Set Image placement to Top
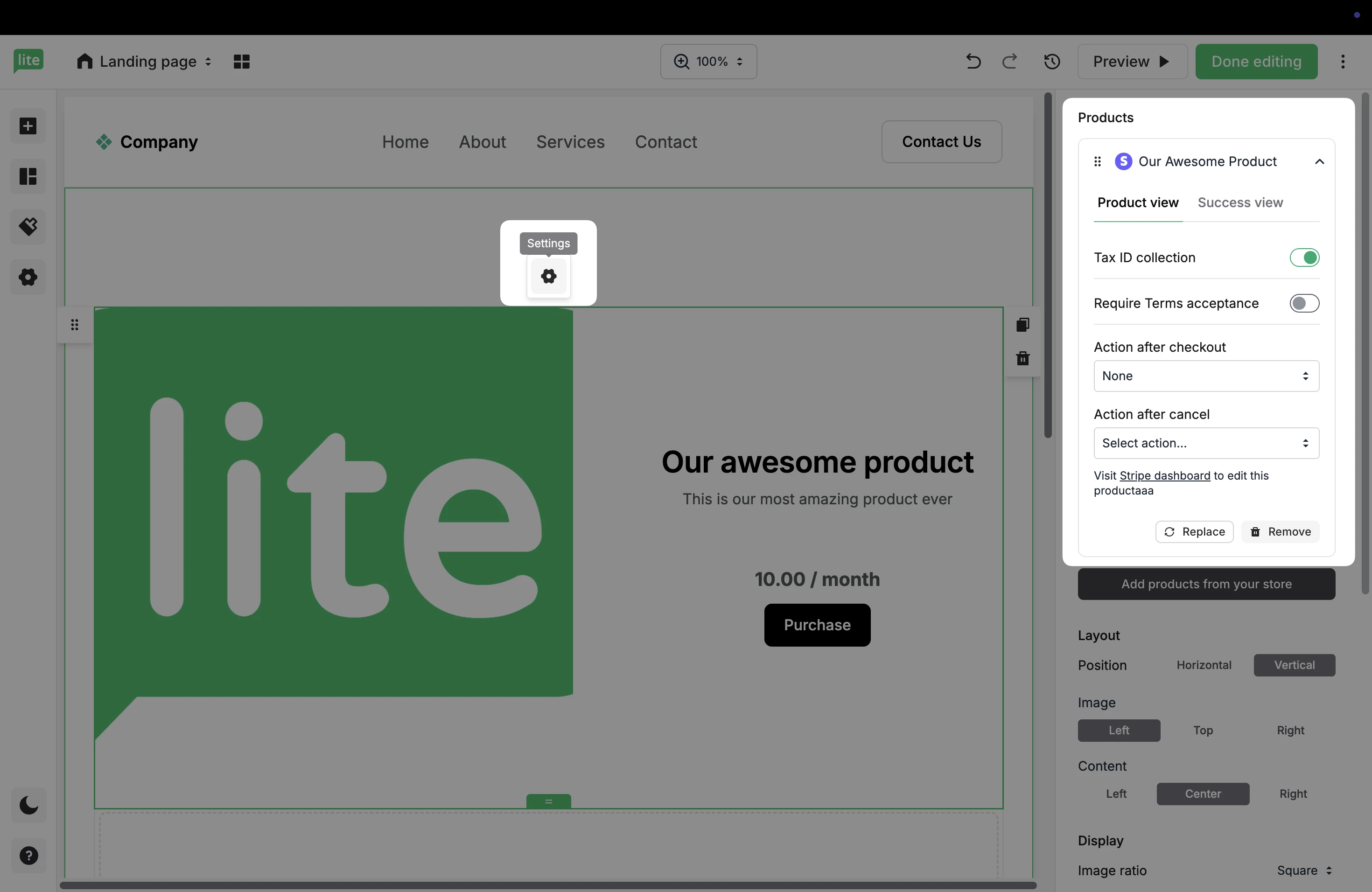 [1203, 730]
